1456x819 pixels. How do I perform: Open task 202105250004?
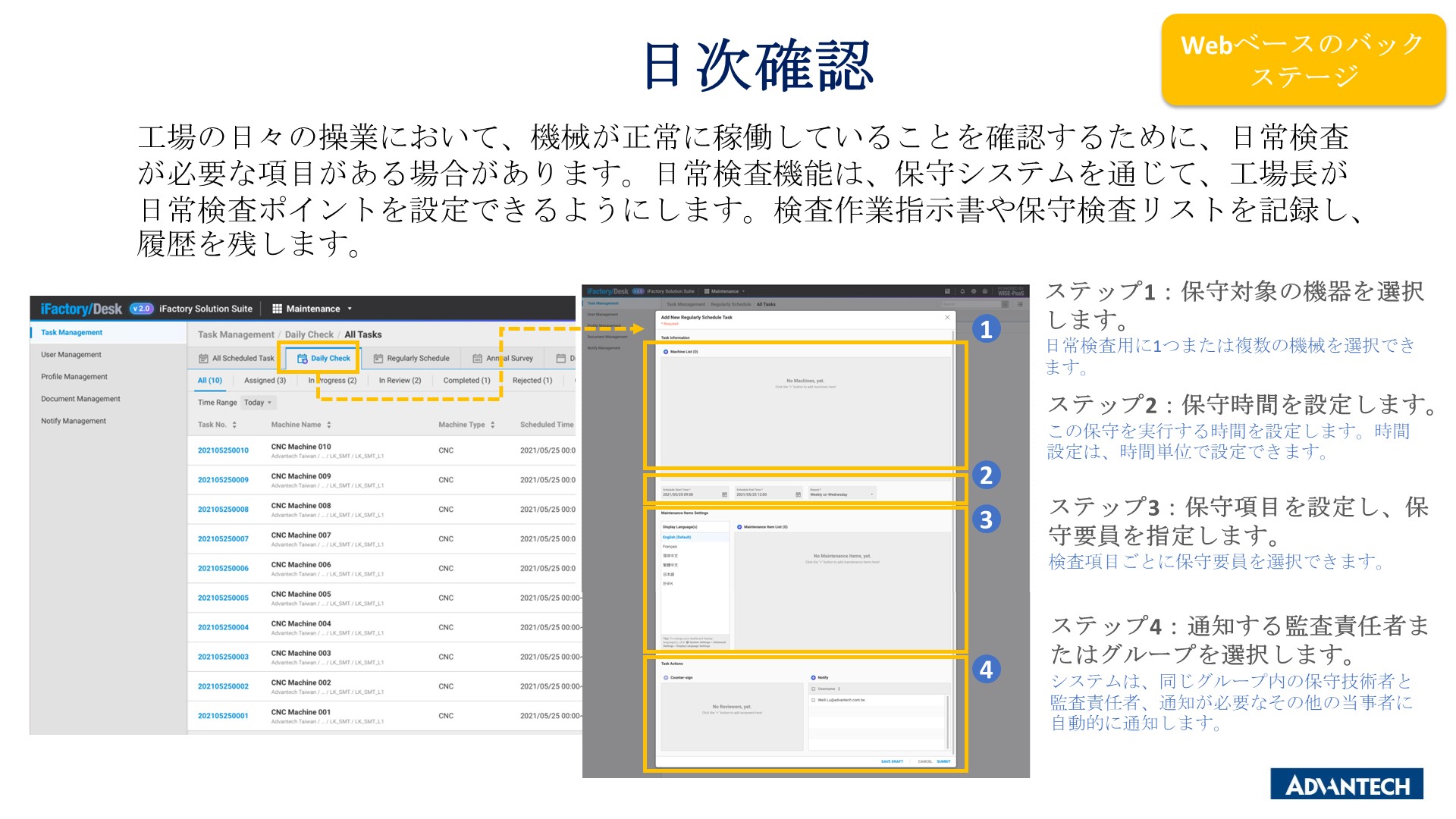tap(223, 628)
